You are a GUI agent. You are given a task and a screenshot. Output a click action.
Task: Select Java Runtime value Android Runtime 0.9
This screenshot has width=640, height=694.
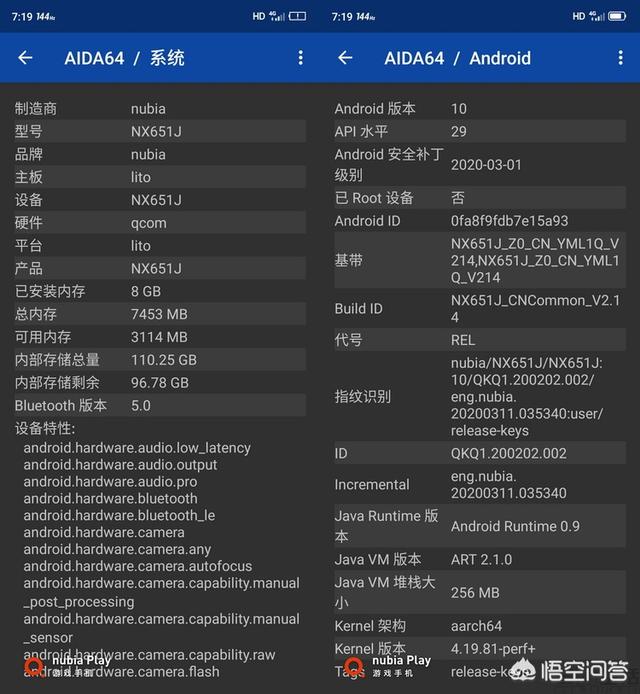(515, 526)
